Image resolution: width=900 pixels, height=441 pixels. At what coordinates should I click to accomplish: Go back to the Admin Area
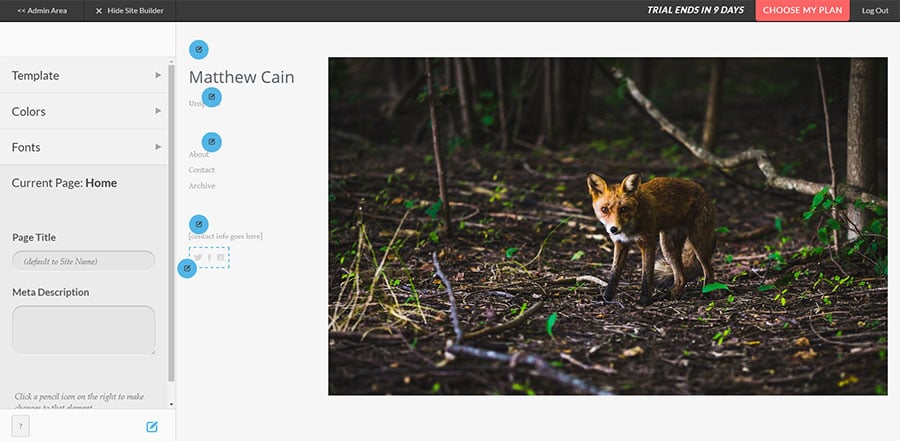(x=42, y=11)
